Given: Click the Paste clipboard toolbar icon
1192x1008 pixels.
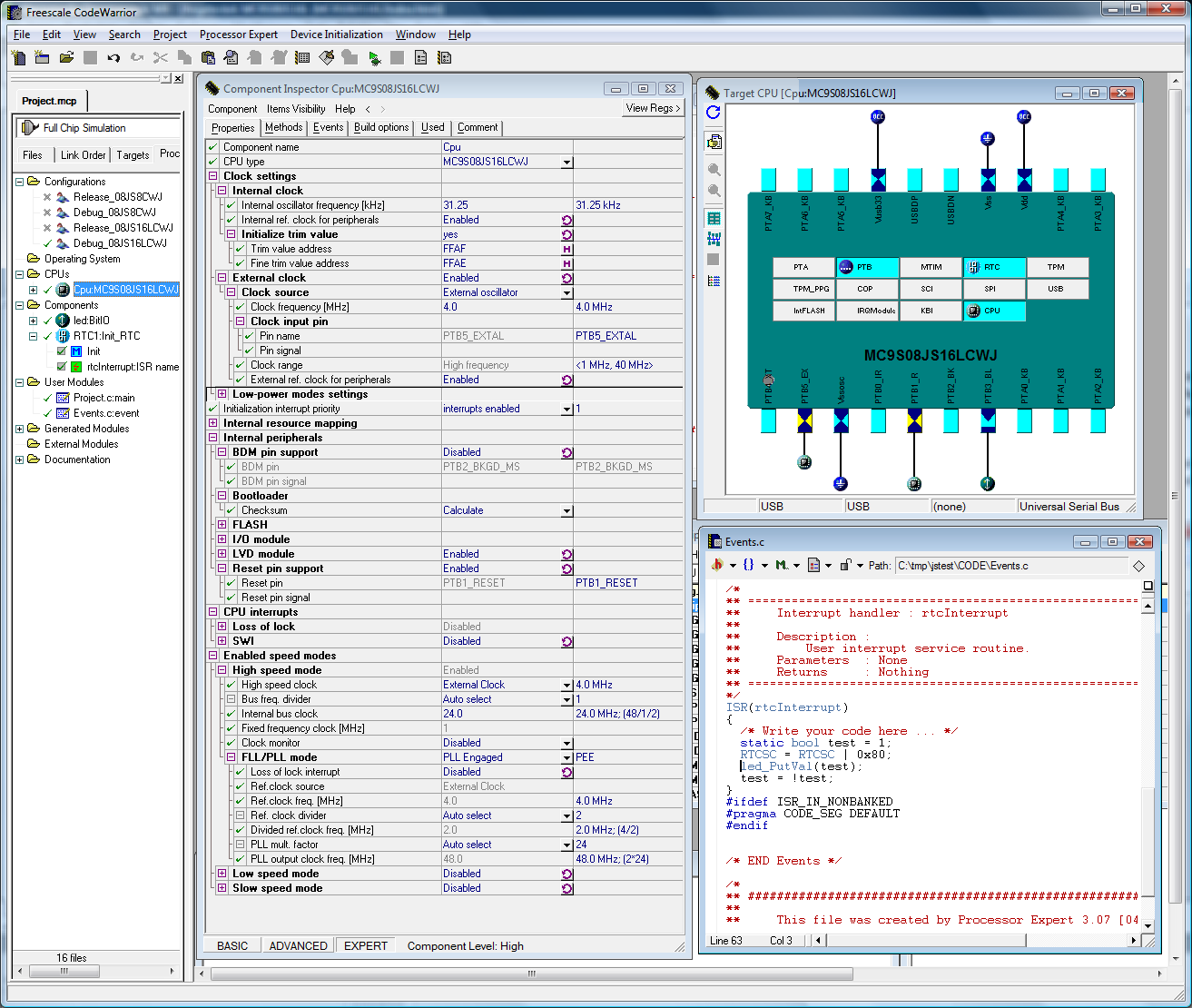Looking at the screenshot, I should click(208, 58).
